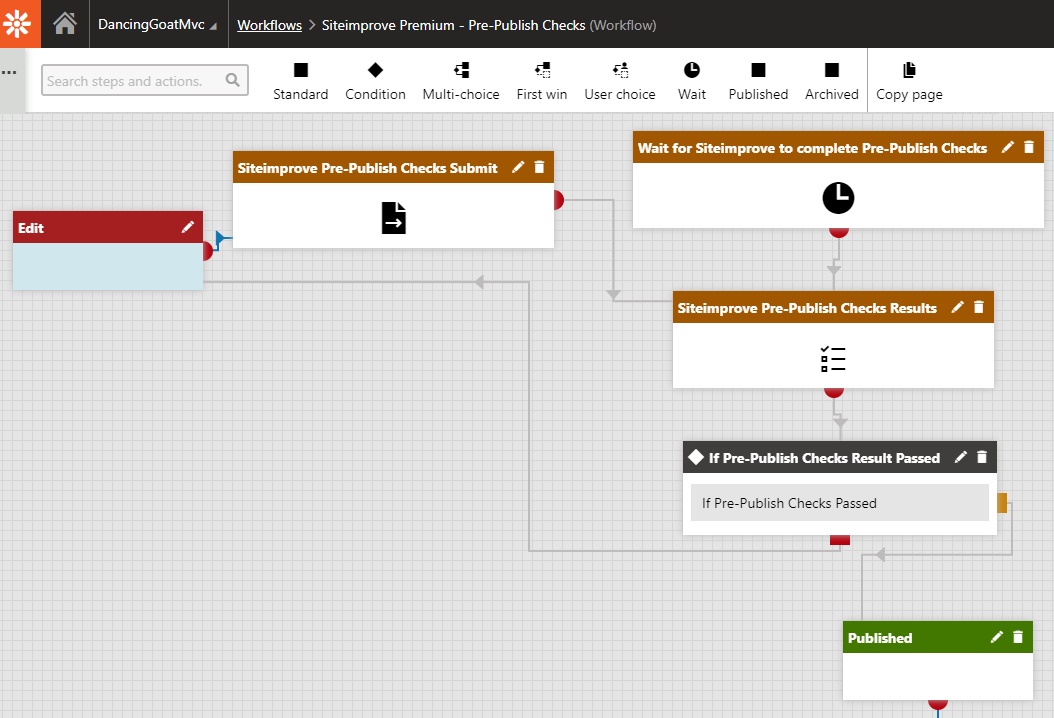Select the Wait for Siteimprove step title
Image resolution: width=1054 pixels, height=718 pixels.
pos(812,148)
